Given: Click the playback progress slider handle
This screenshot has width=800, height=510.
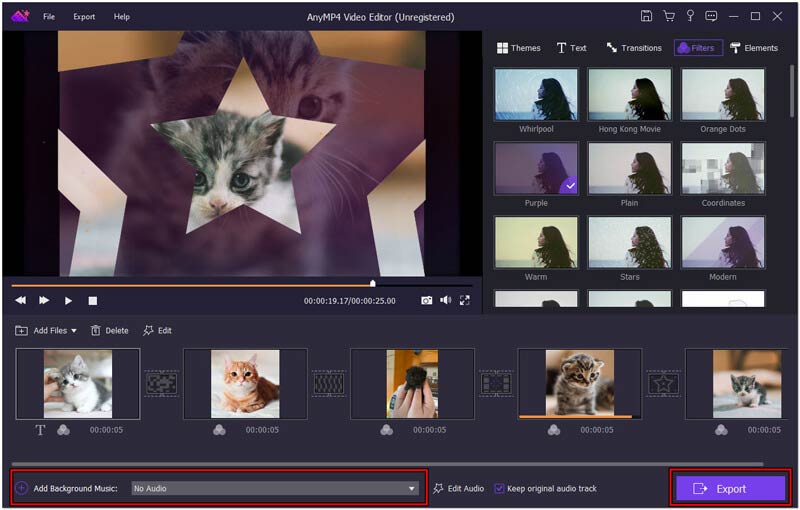Looking at the screenshot, I should click(373, 284).
